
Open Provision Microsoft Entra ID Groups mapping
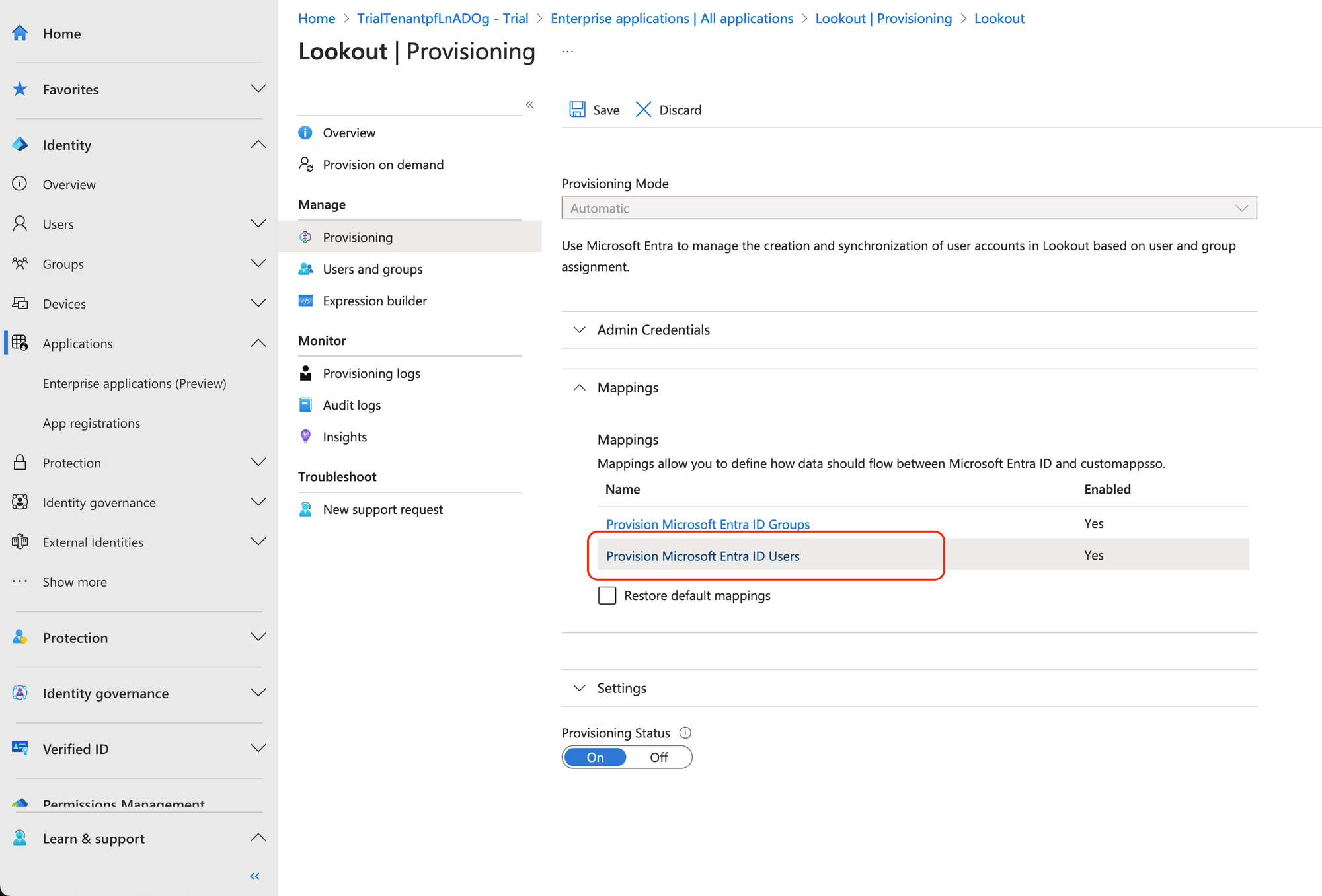click(707, 524)
